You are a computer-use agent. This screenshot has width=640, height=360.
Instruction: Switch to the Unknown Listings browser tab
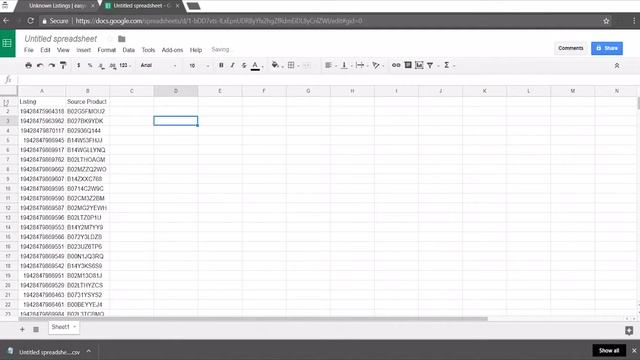click(57, 6)
